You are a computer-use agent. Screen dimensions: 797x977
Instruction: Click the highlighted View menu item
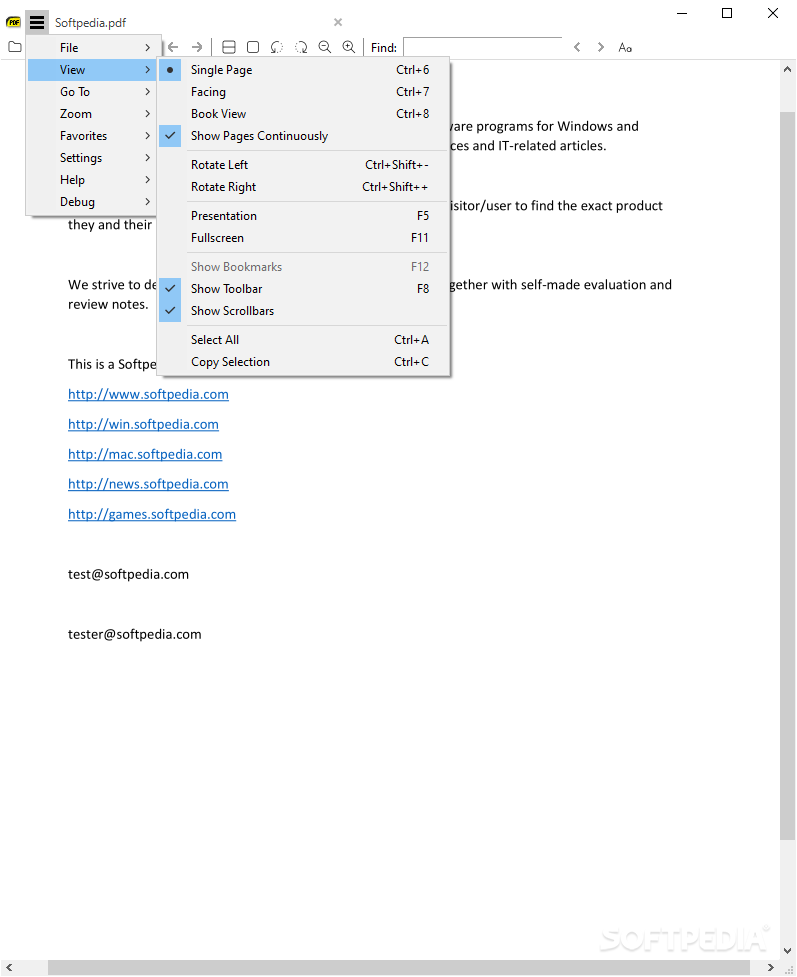91,70
